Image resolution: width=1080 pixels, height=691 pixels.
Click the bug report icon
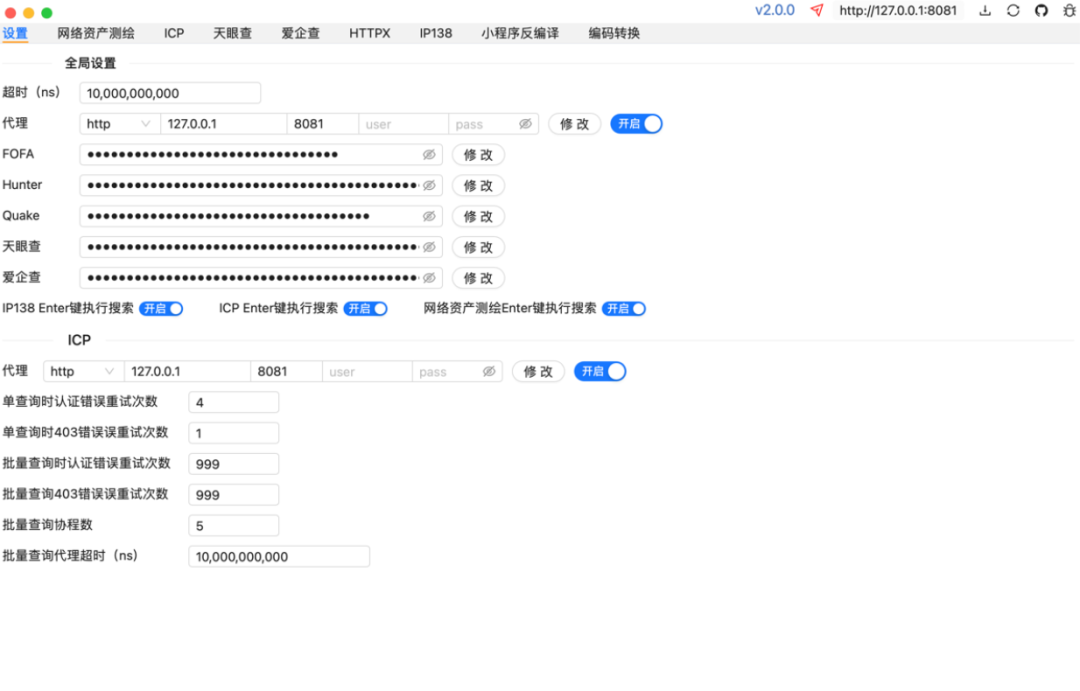point(1069,11)
